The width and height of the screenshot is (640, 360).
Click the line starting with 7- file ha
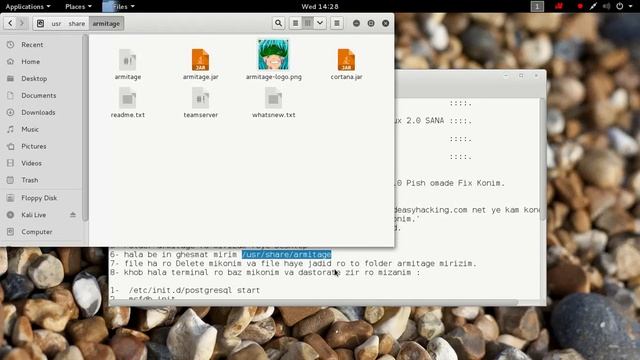[x=293, y=264]
